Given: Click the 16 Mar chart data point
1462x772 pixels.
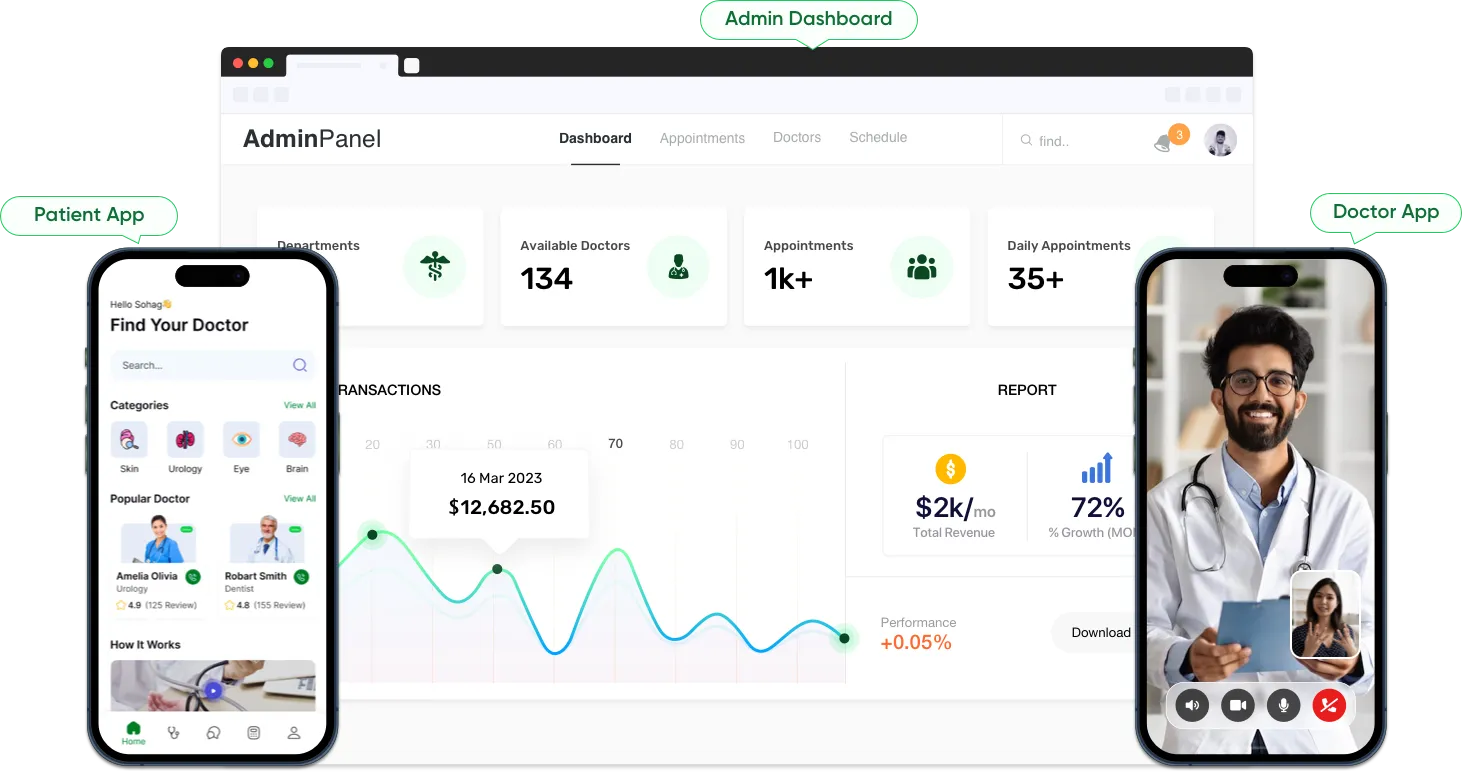Looking at the screenshot, I should pos(497,569).
